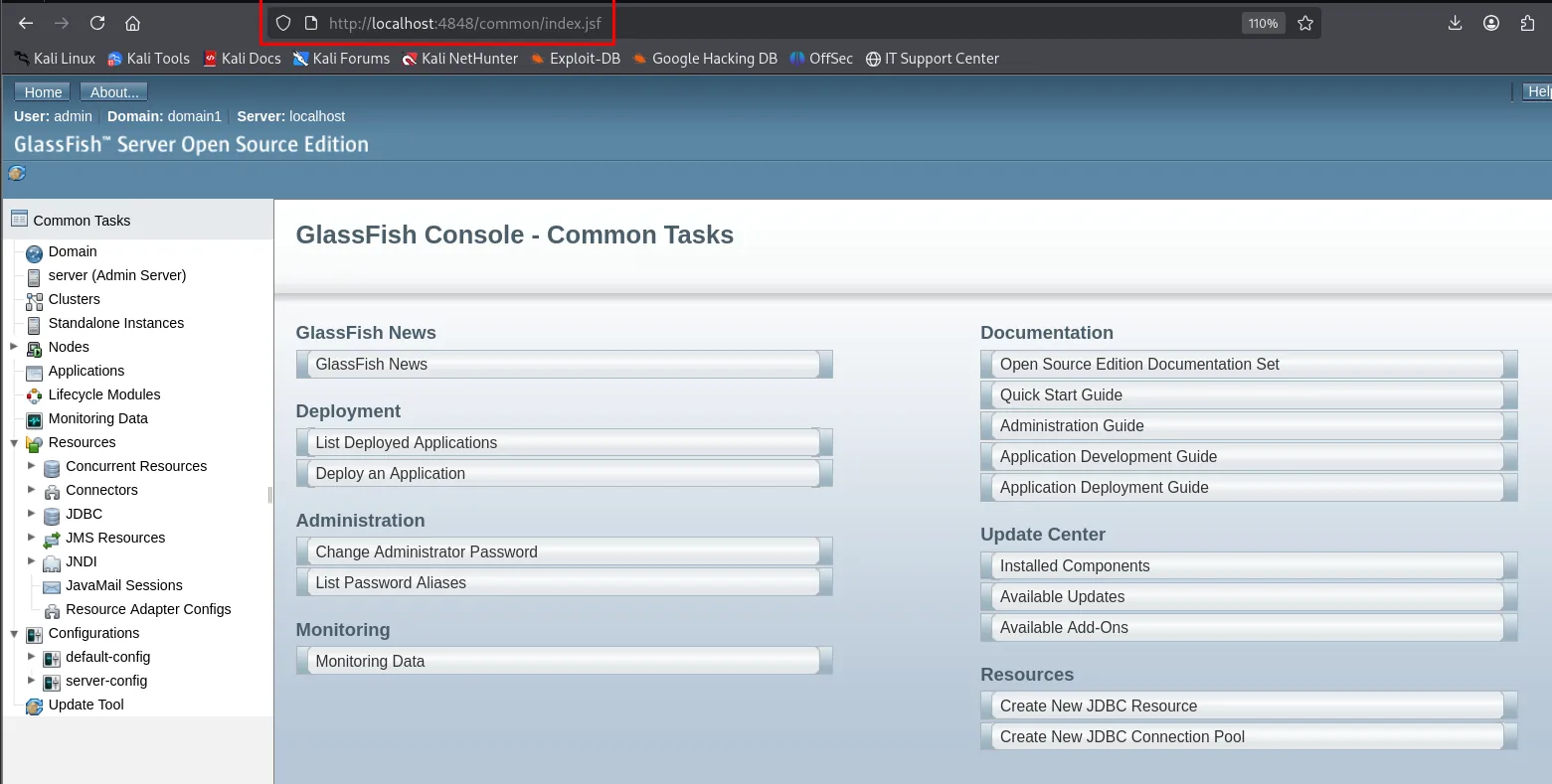
Task: Open List Deployed Applications task
Action: pos(564,443)
